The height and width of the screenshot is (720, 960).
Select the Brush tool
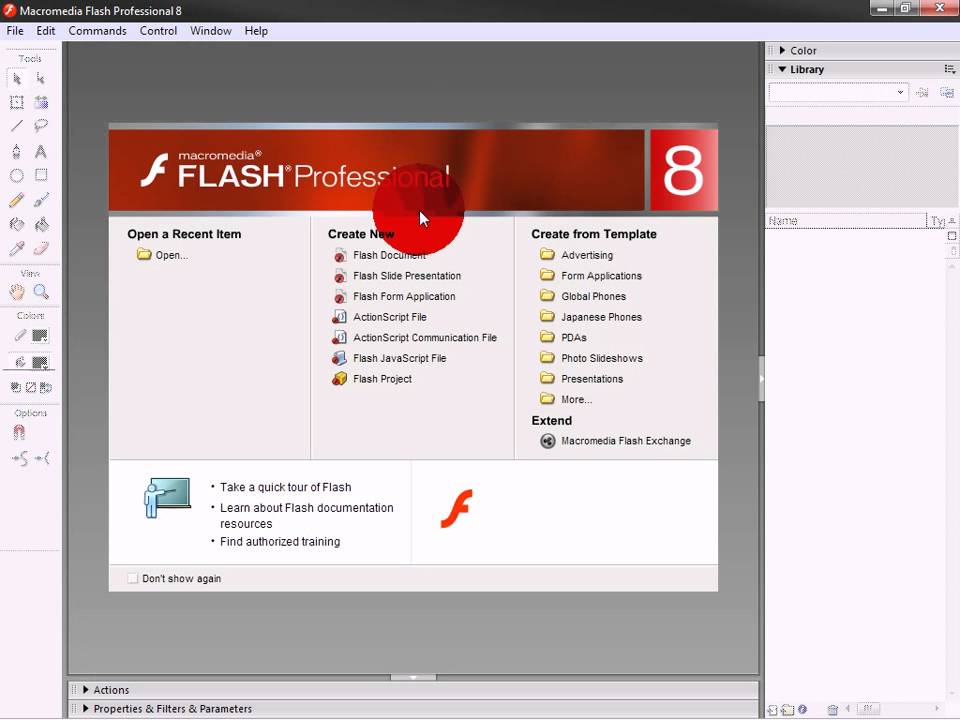(x=40, y=200)
